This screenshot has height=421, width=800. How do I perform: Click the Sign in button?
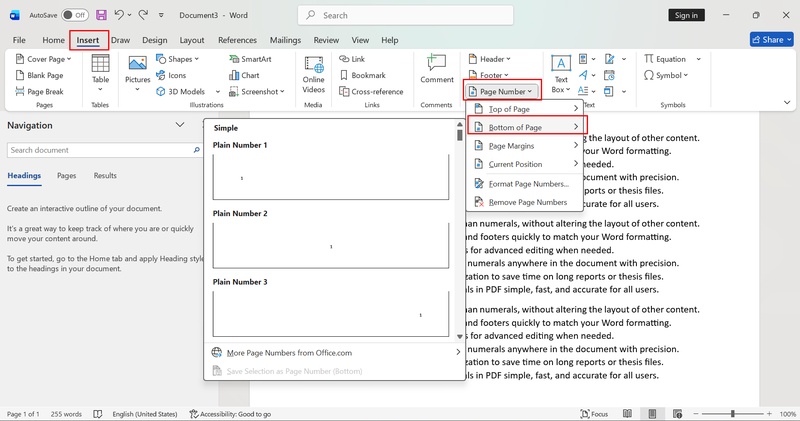click(x=687, y=15)
